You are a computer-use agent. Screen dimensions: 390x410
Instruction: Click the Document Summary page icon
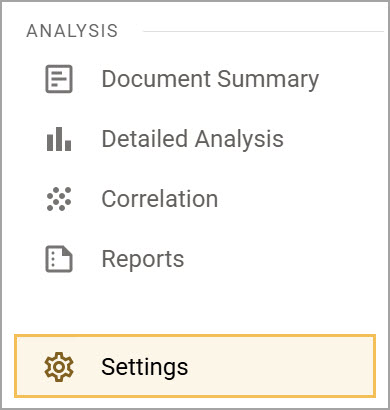pyautogui.click(x=59, y=79)
